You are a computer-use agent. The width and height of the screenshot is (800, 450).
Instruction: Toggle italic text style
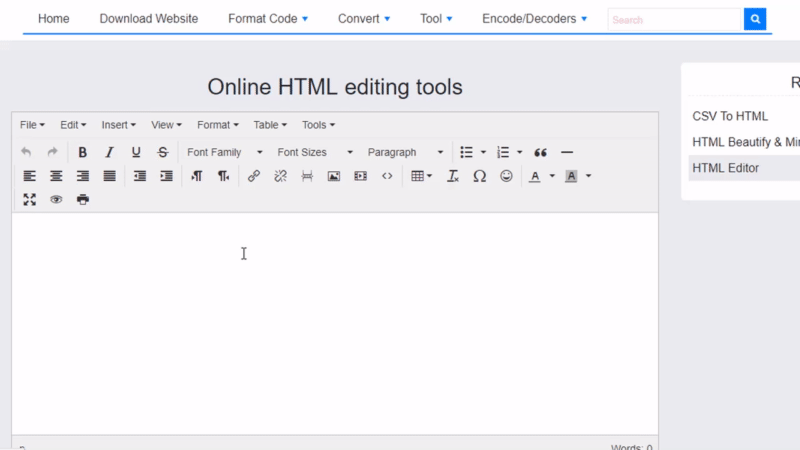110,152
